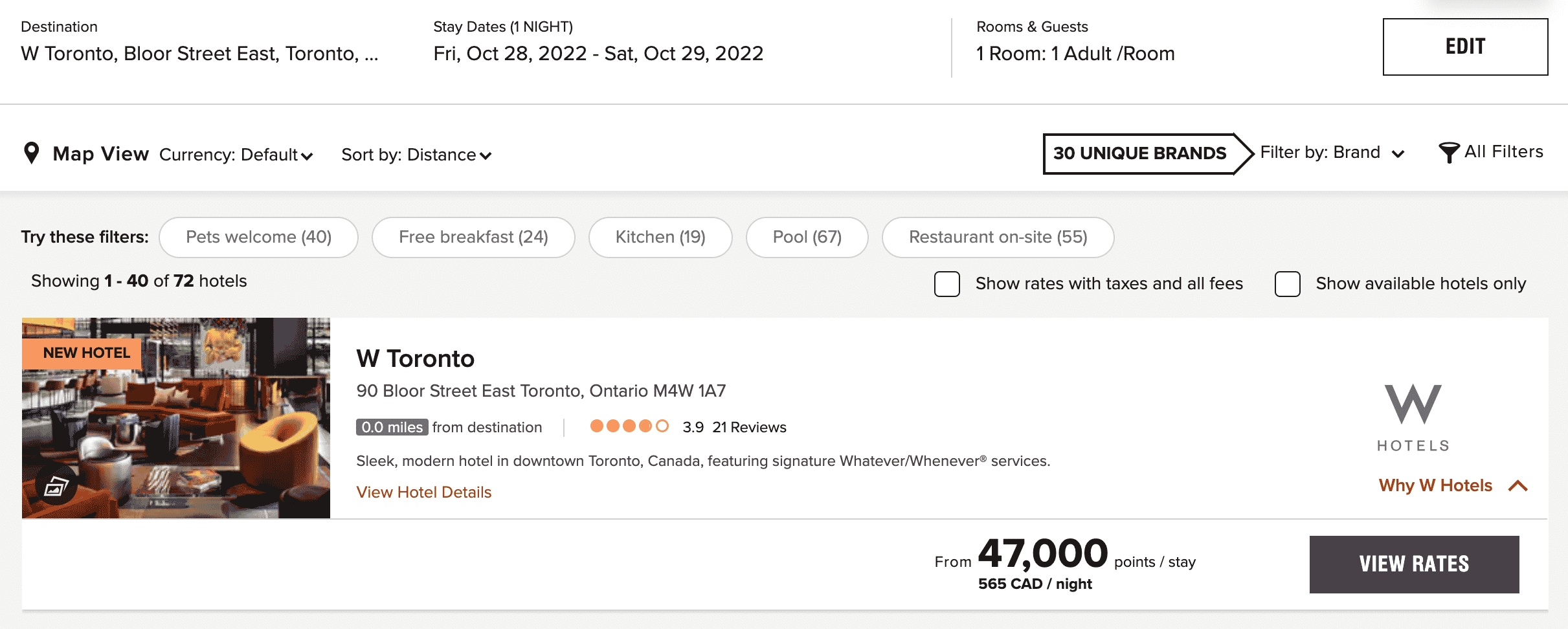The image size is (1568, 629).
Task: Check show available hotels only
Action: point(1287,284)
